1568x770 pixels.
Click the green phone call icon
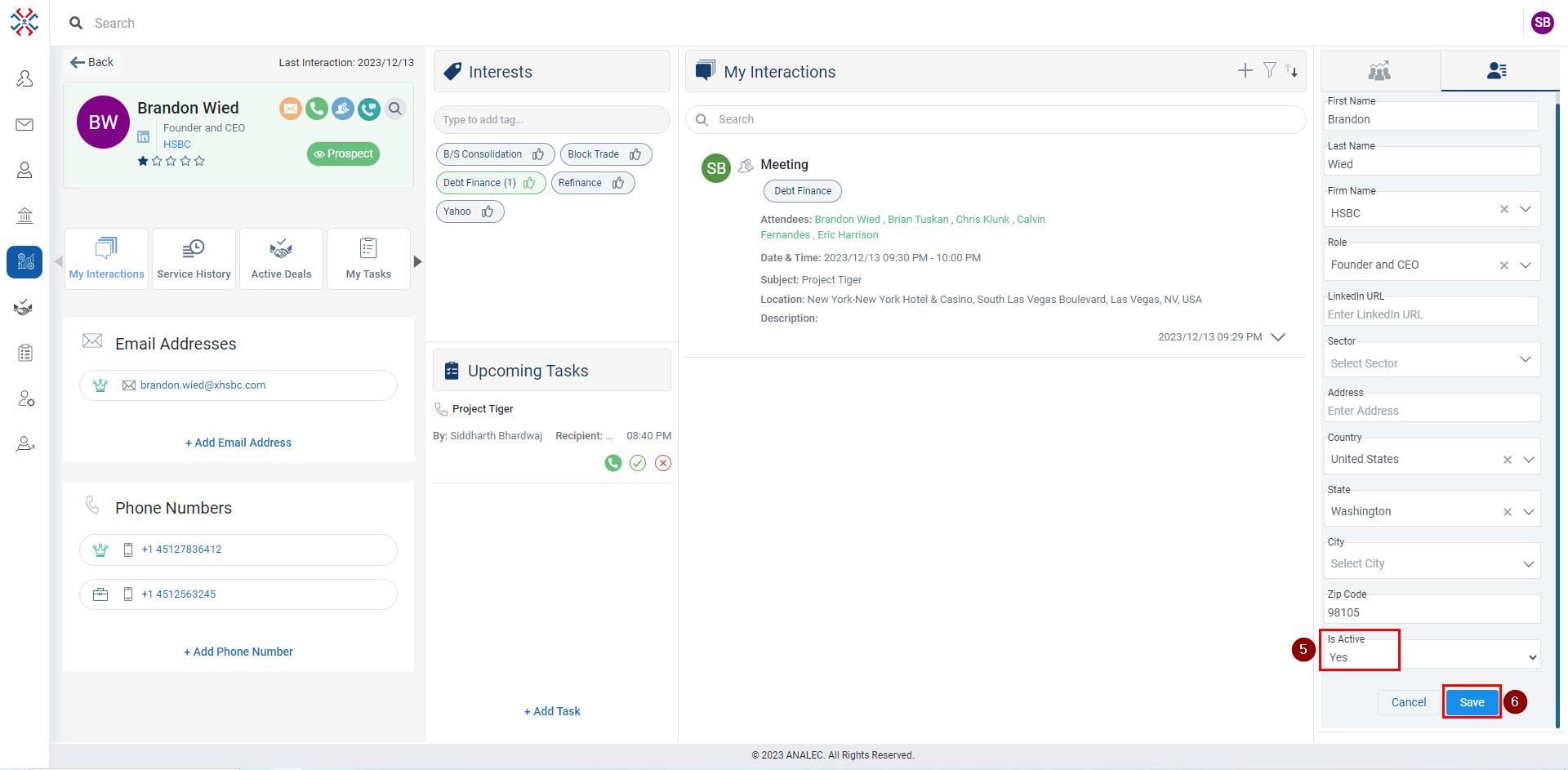(x=317, y=109)
